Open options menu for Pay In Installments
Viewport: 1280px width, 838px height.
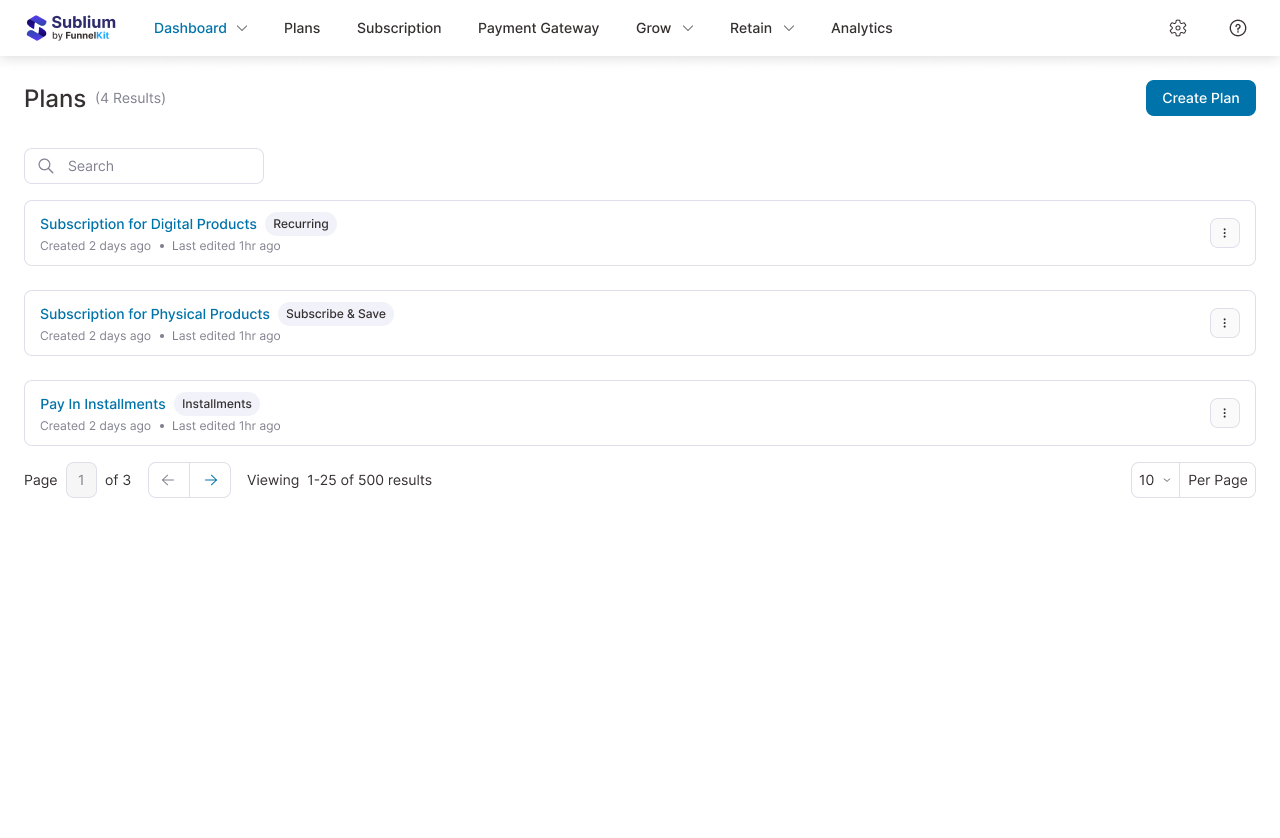1224,412
